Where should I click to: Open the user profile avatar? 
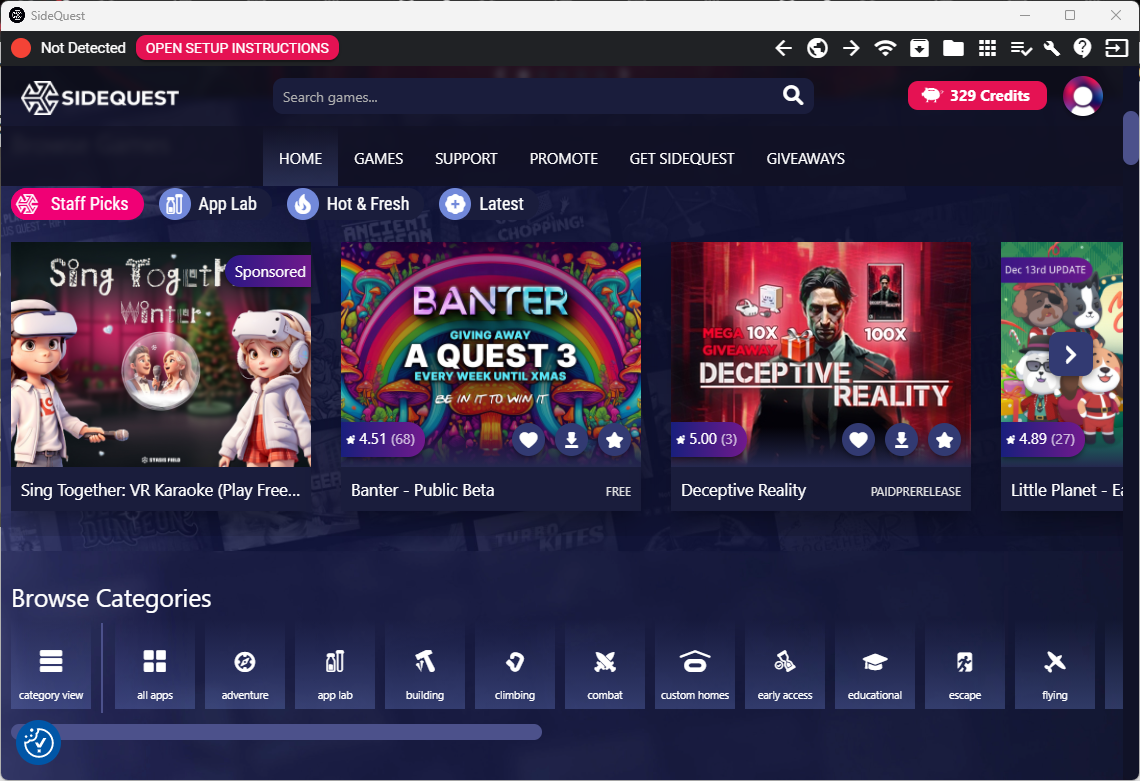[x=1083, y=96]
